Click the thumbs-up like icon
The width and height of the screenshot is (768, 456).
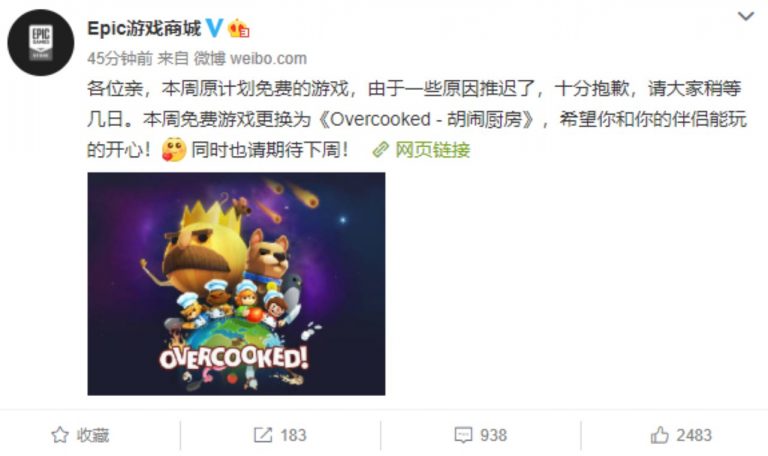tap(659, 435)
